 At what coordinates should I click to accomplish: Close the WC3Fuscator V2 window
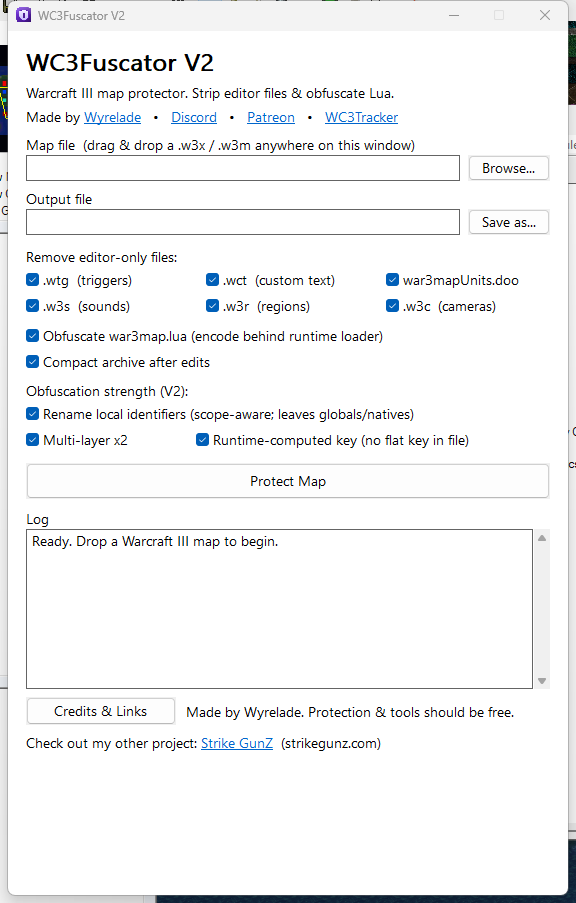click(545, 16)
